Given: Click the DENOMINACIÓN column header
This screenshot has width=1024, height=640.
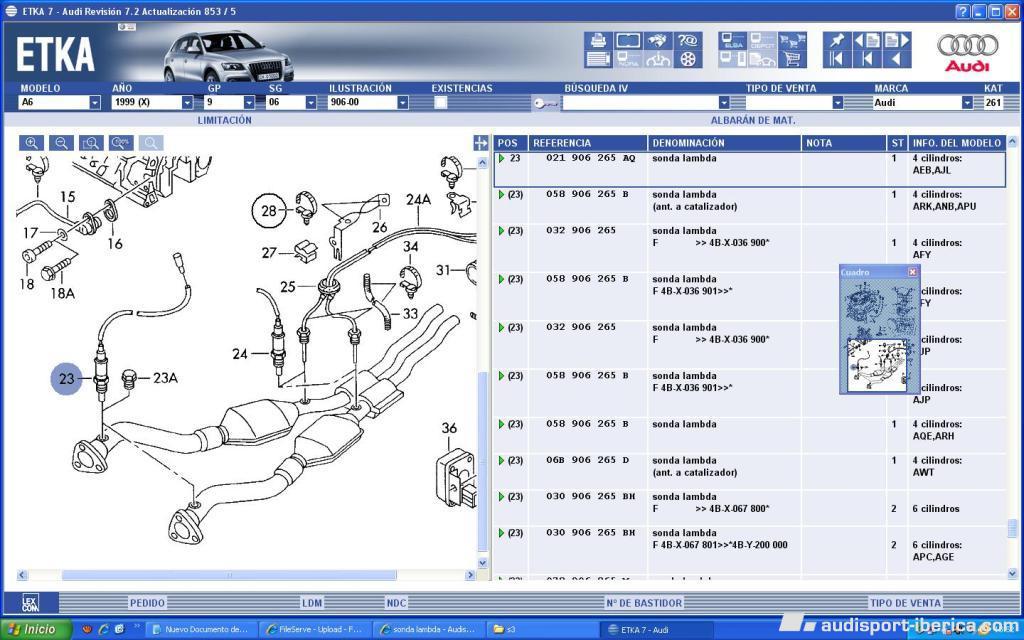Looking at the screenshot, I should pyautogui.click(x=724, y=143).
